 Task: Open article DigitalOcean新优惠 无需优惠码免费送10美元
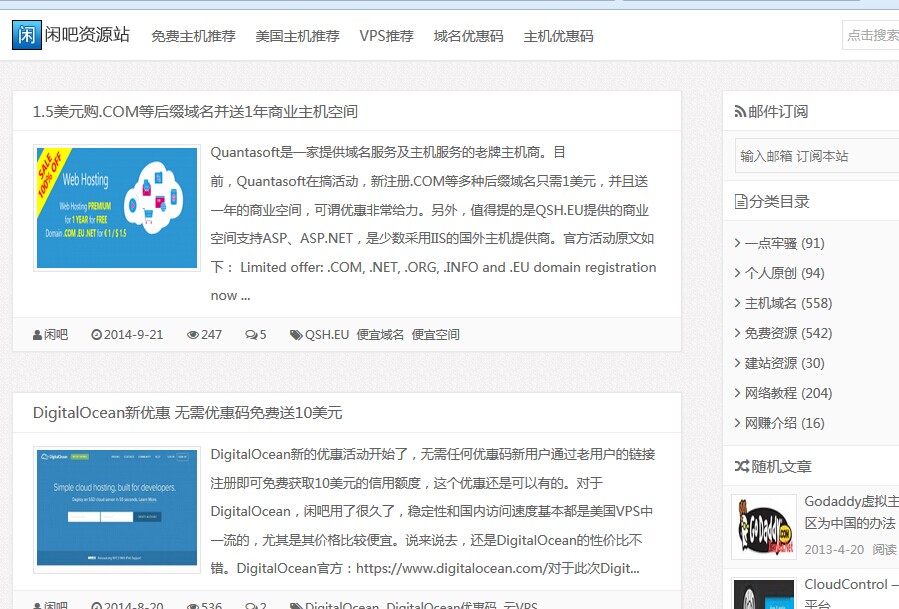pos(187,412)
